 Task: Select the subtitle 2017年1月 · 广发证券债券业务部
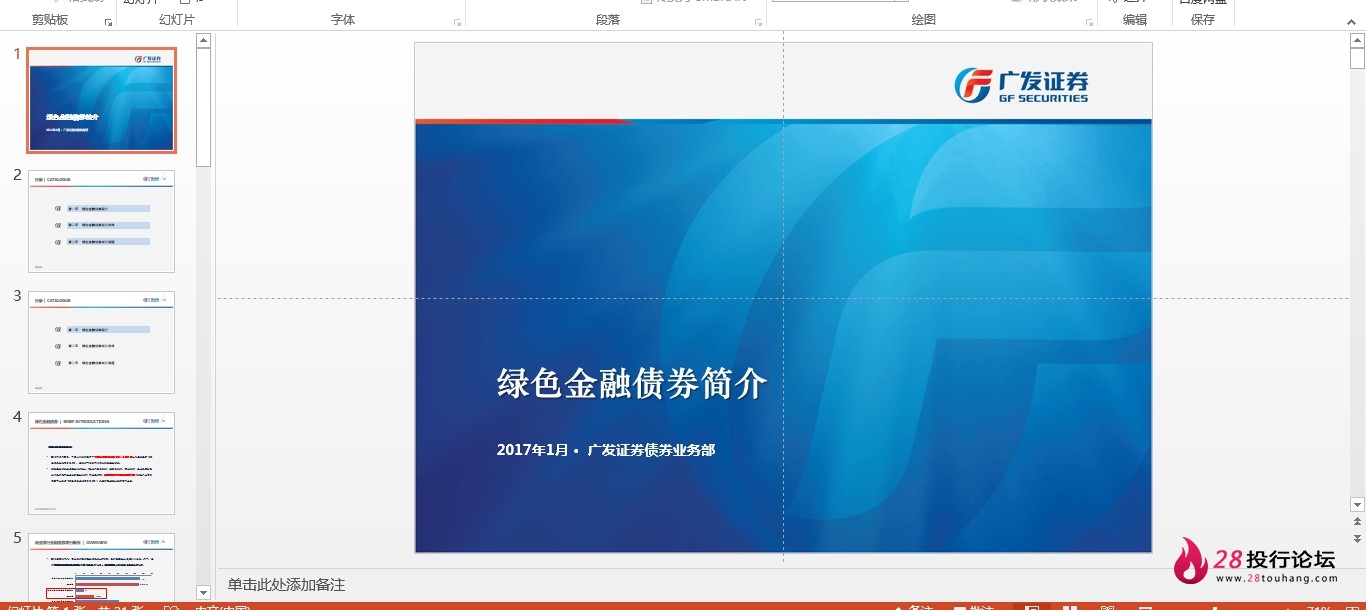point(606,450)
